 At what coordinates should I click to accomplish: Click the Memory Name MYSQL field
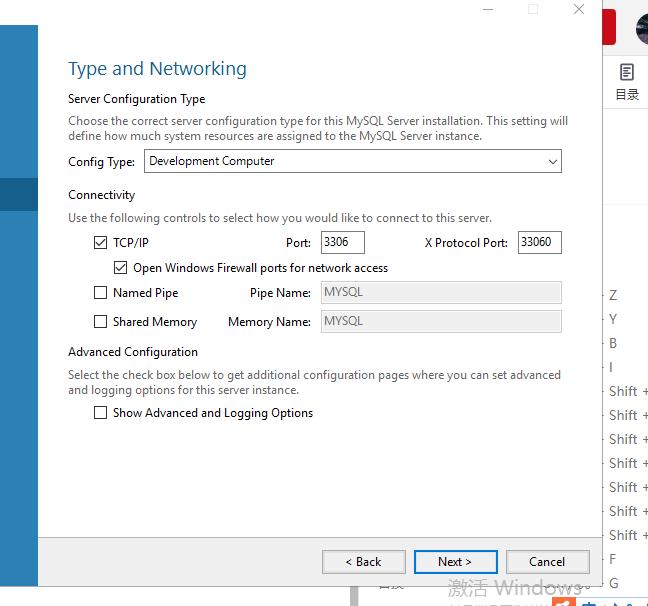[x=441, y=321]
